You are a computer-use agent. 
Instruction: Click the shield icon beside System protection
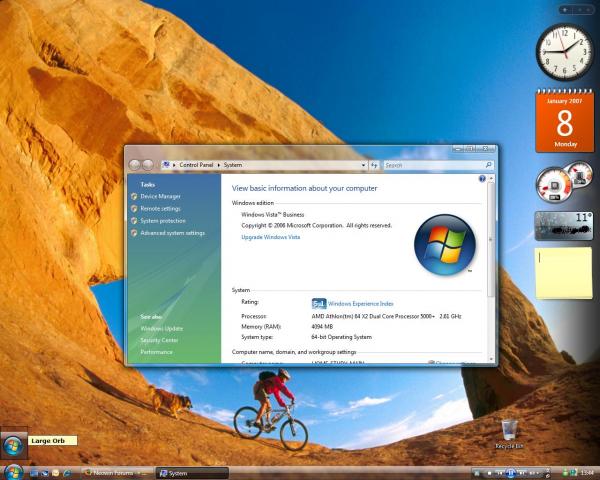pos(134,221)
